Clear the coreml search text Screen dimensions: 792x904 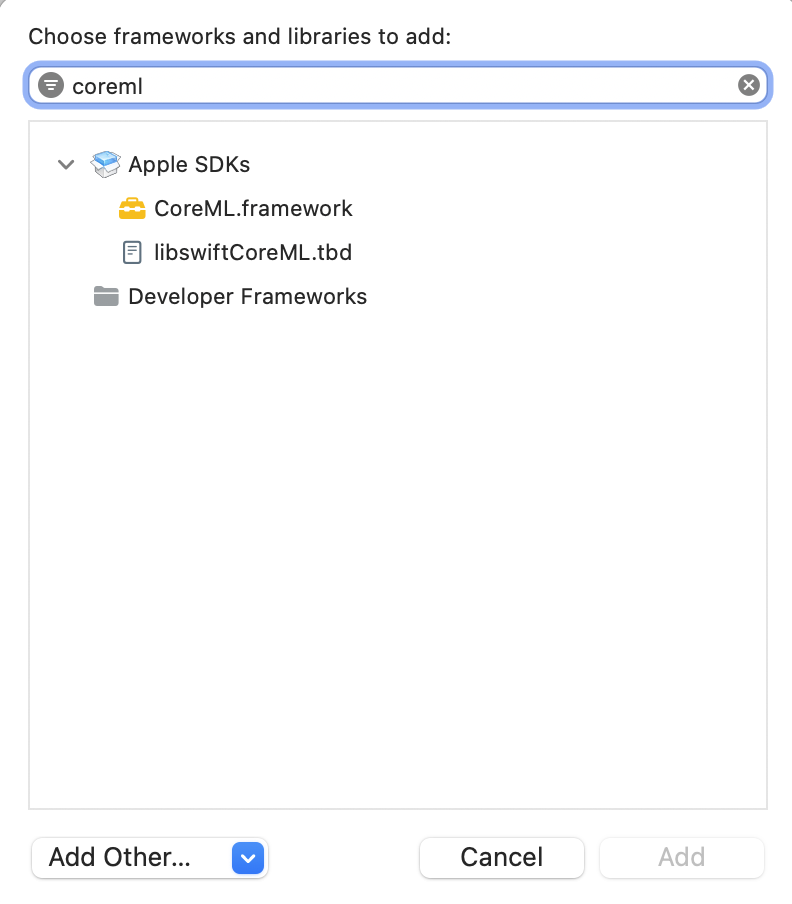(x=748, y=86)
